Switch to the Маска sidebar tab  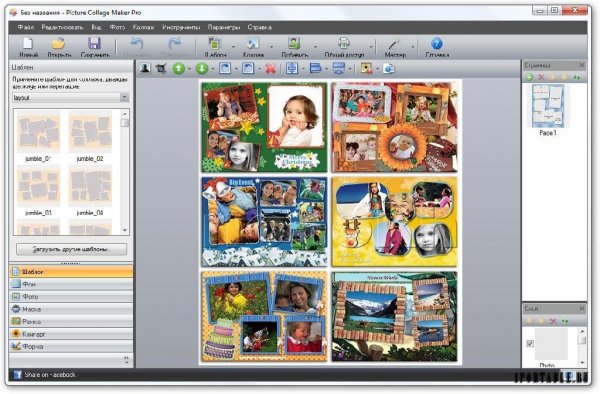pyautogui.click(x=71, y=309)
